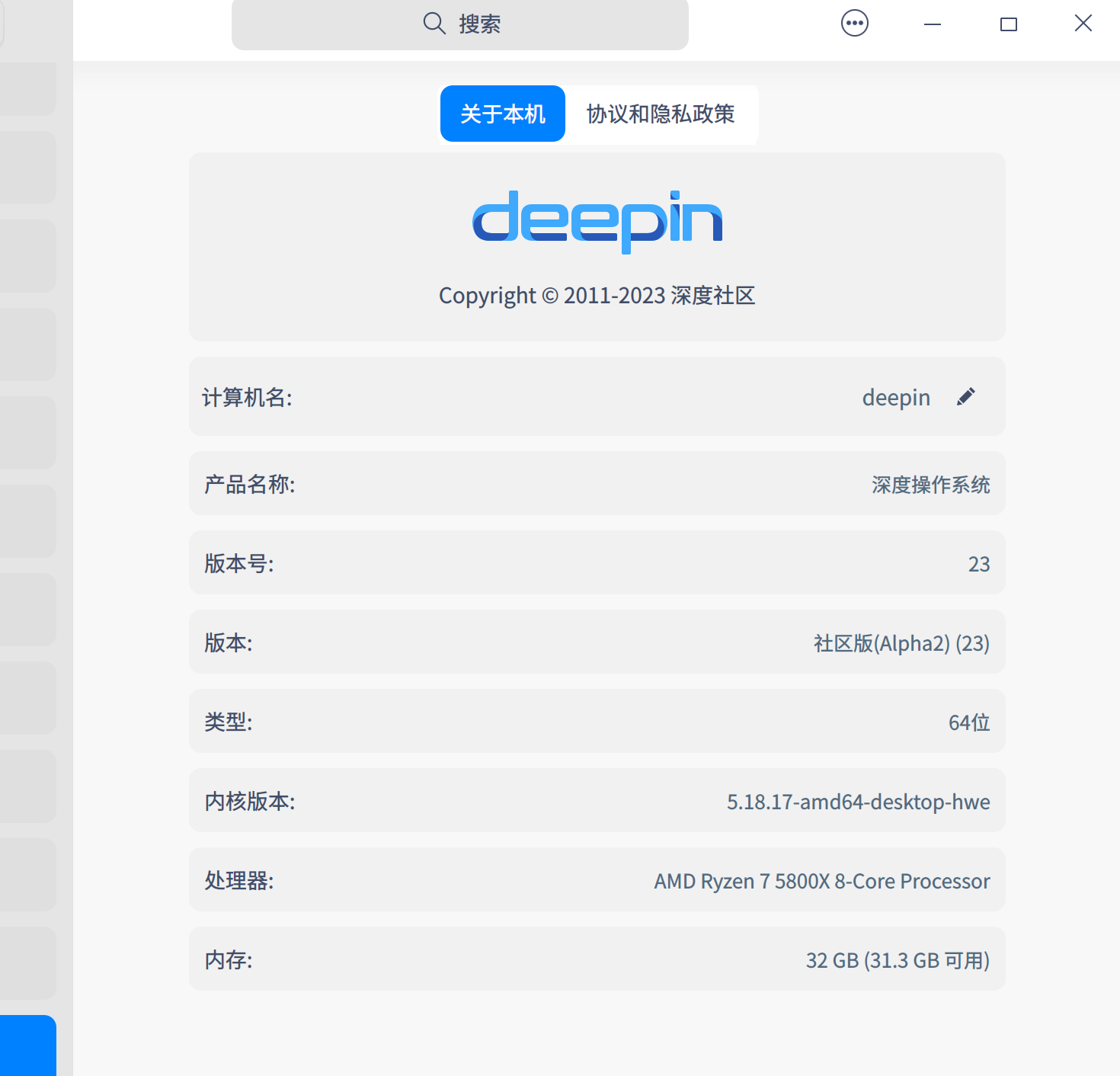Select the 内核版本 row
Image resolution: width=1120 pixels, height=1076 pixels.
coord(597,801)
